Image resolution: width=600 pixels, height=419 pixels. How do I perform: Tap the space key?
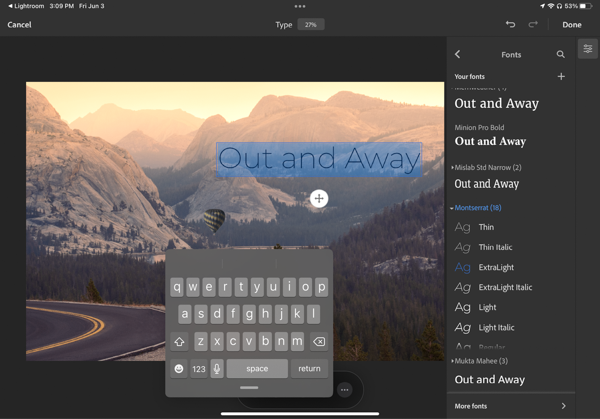[x=257, y=368]
